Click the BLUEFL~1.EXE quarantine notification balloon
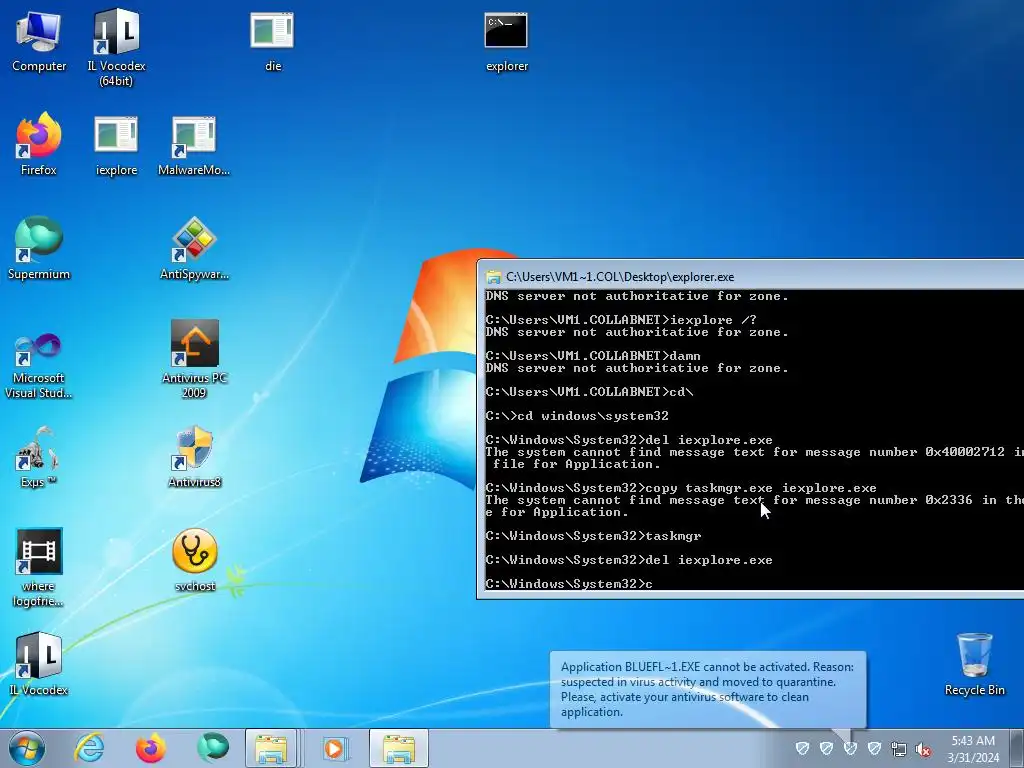This screenshot has height=768, width=1024. point(708,689)
